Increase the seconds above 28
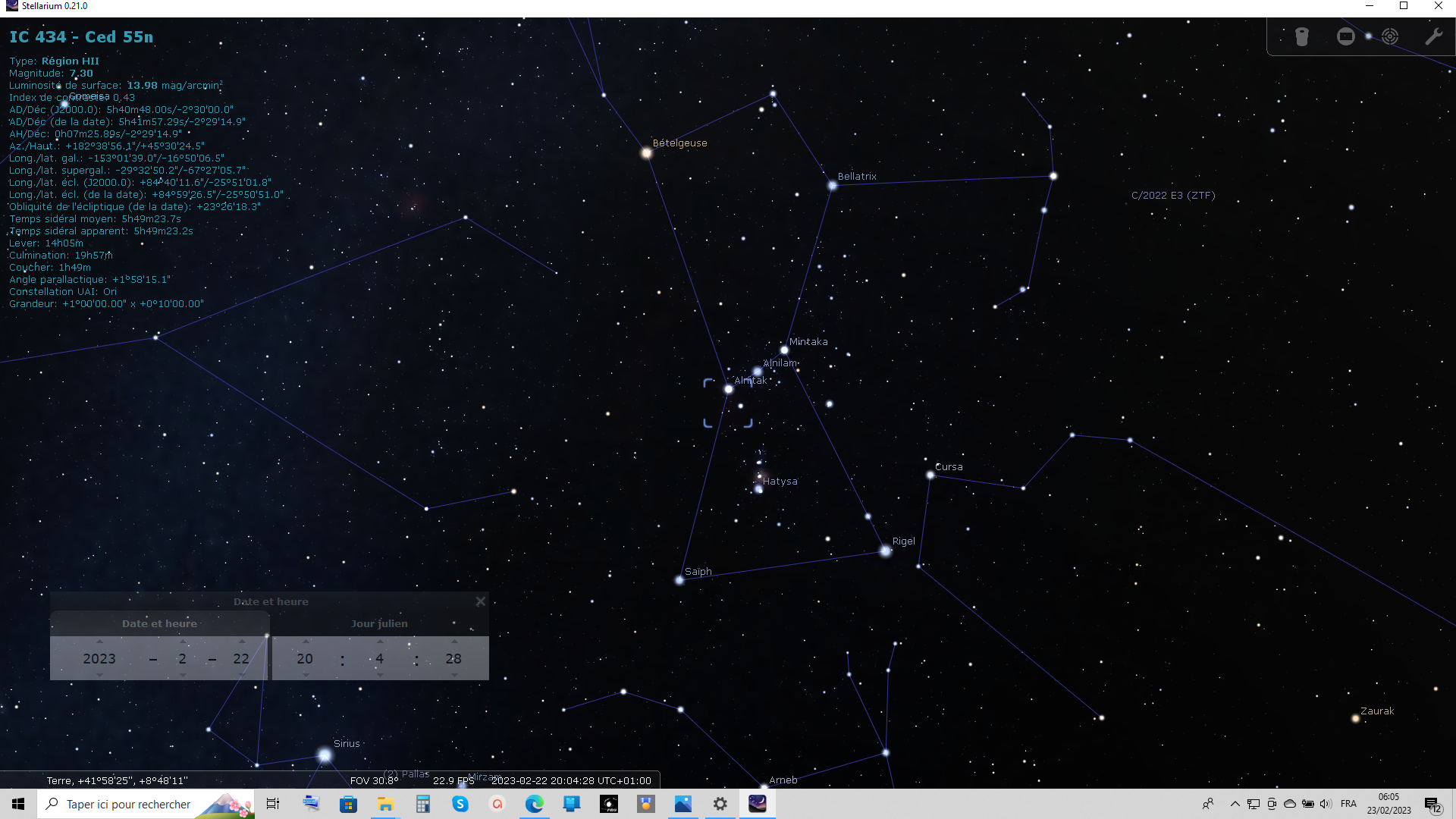 tap(453, 642)
